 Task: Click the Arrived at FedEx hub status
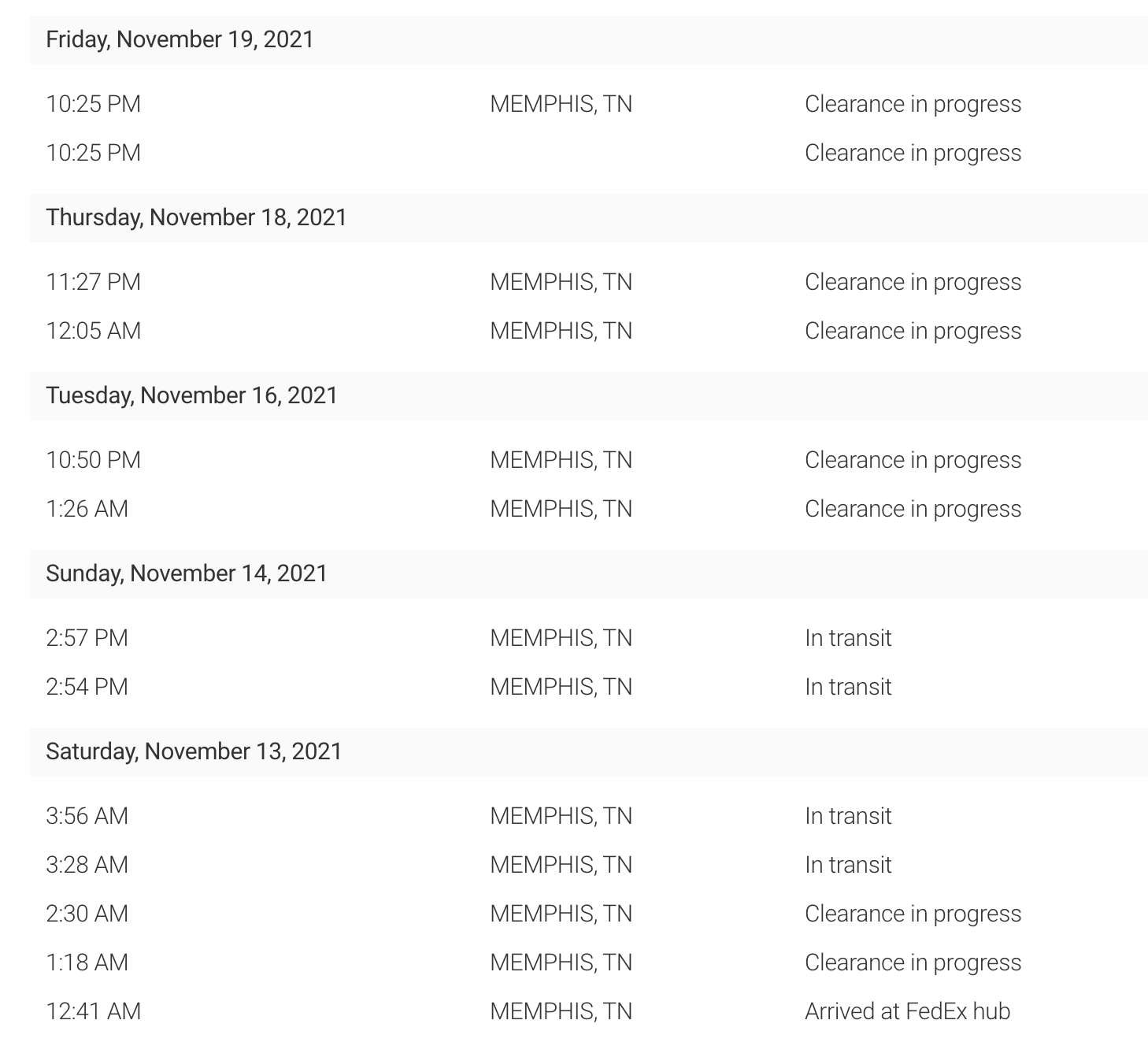pyautogui.click(x=907, y=1011)
